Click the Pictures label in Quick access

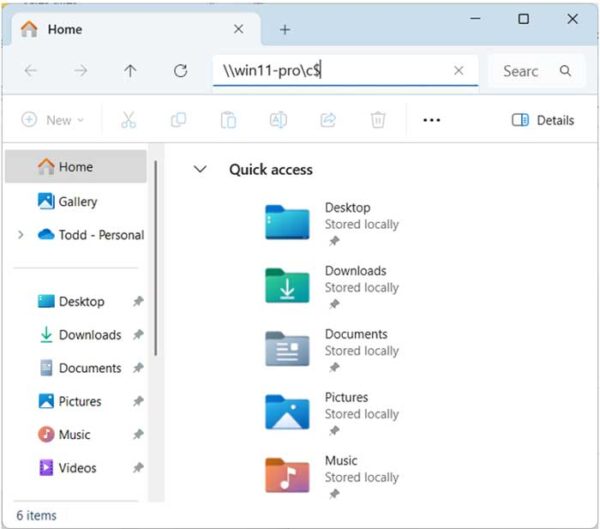pos(346,397)
